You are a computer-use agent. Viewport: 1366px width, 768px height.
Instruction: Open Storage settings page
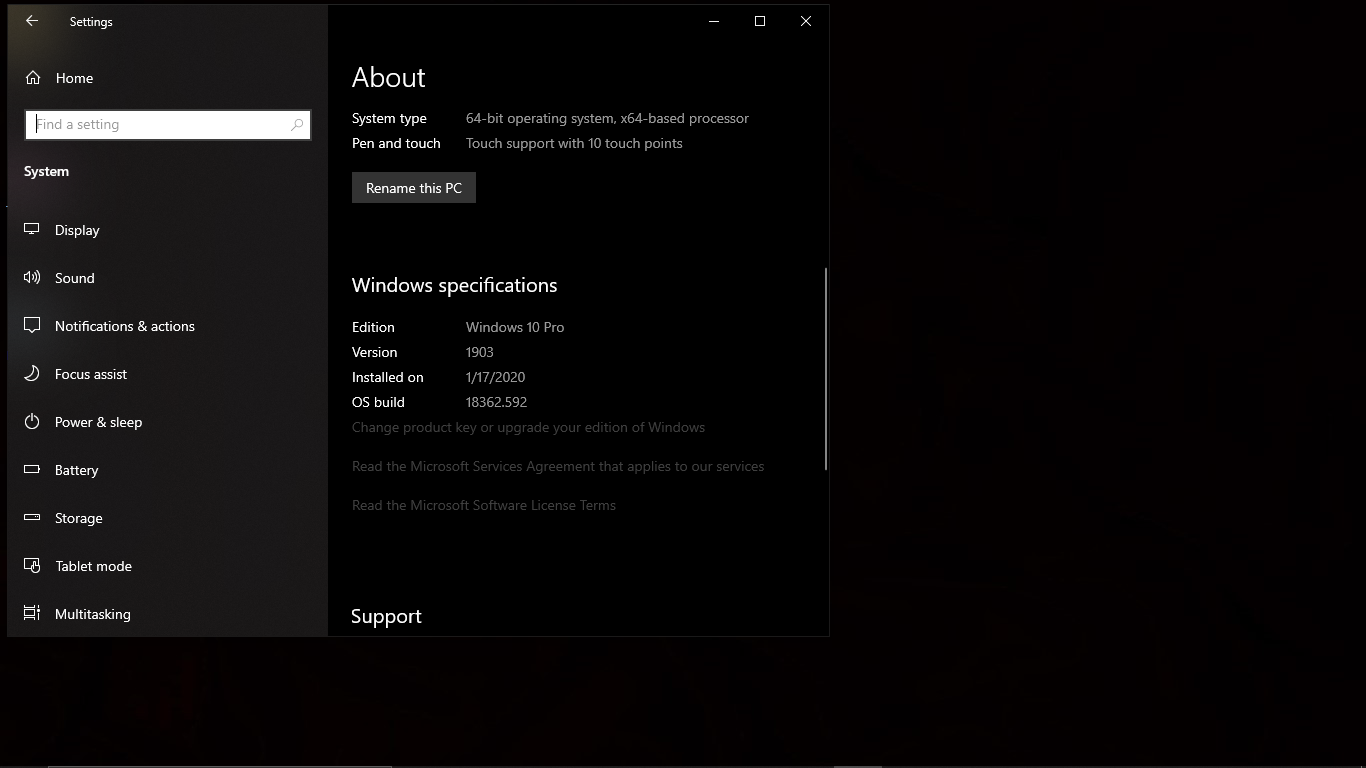coord(167,518)
